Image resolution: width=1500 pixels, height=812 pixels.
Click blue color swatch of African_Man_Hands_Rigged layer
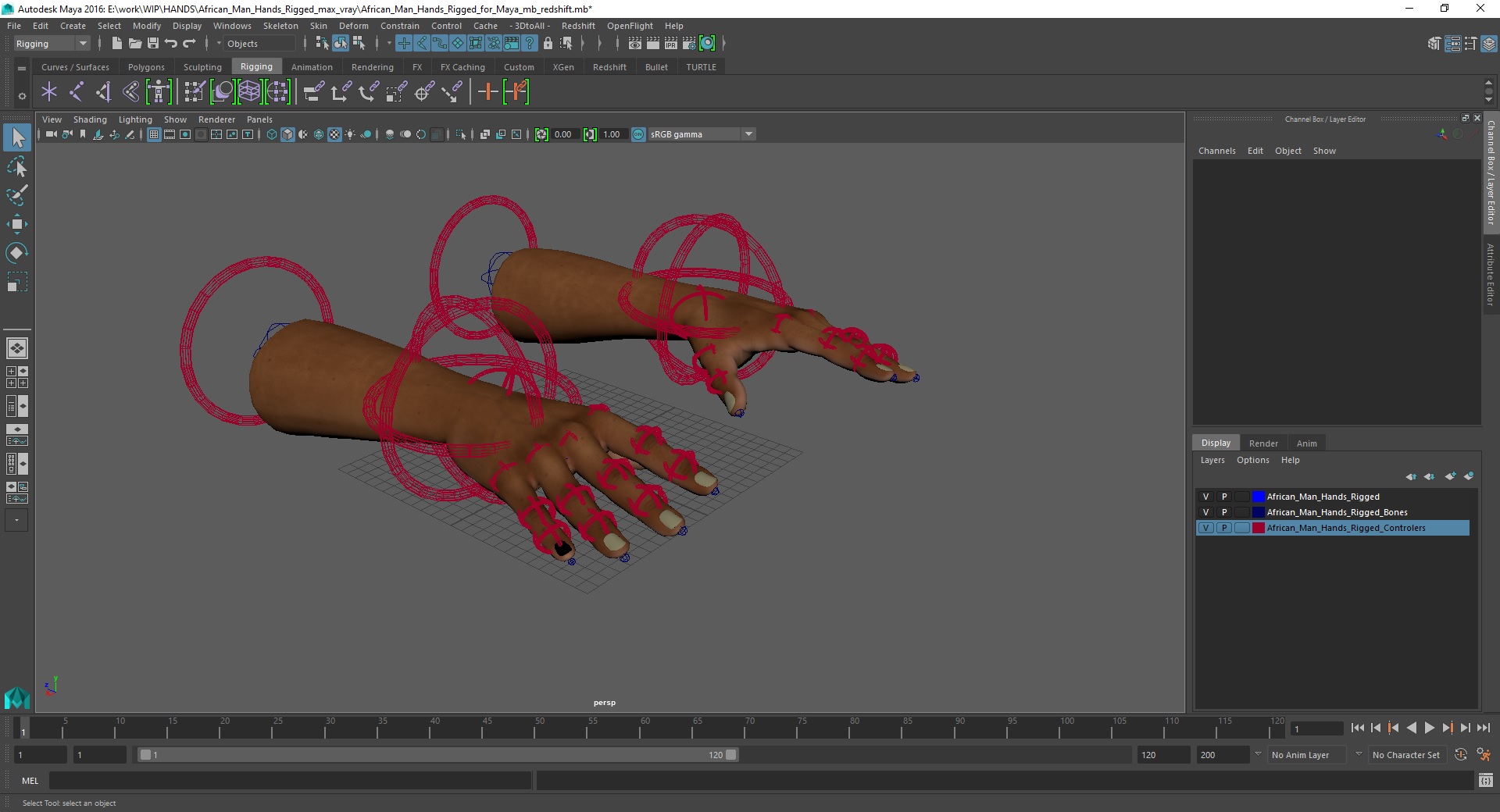click(1258, 497)
